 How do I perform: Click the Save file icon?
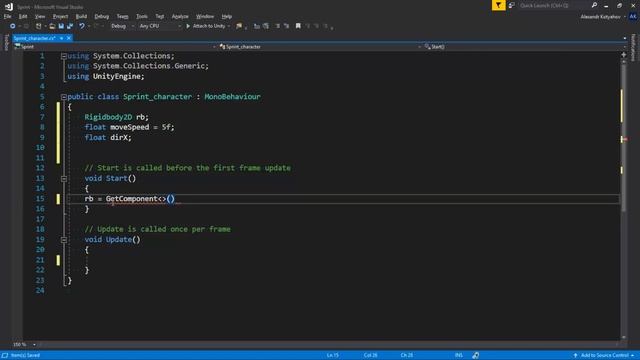pos(61,26)
